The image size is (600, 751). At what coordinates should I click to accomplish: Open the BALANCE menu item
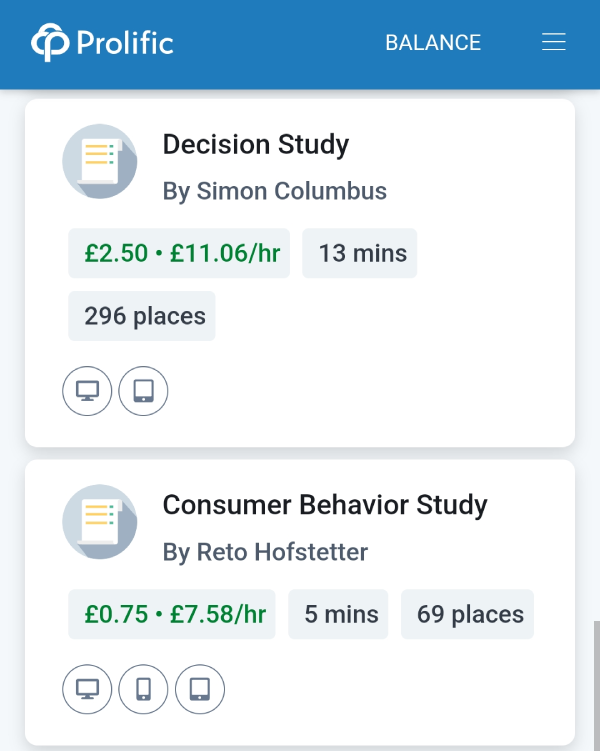(433, 43)
